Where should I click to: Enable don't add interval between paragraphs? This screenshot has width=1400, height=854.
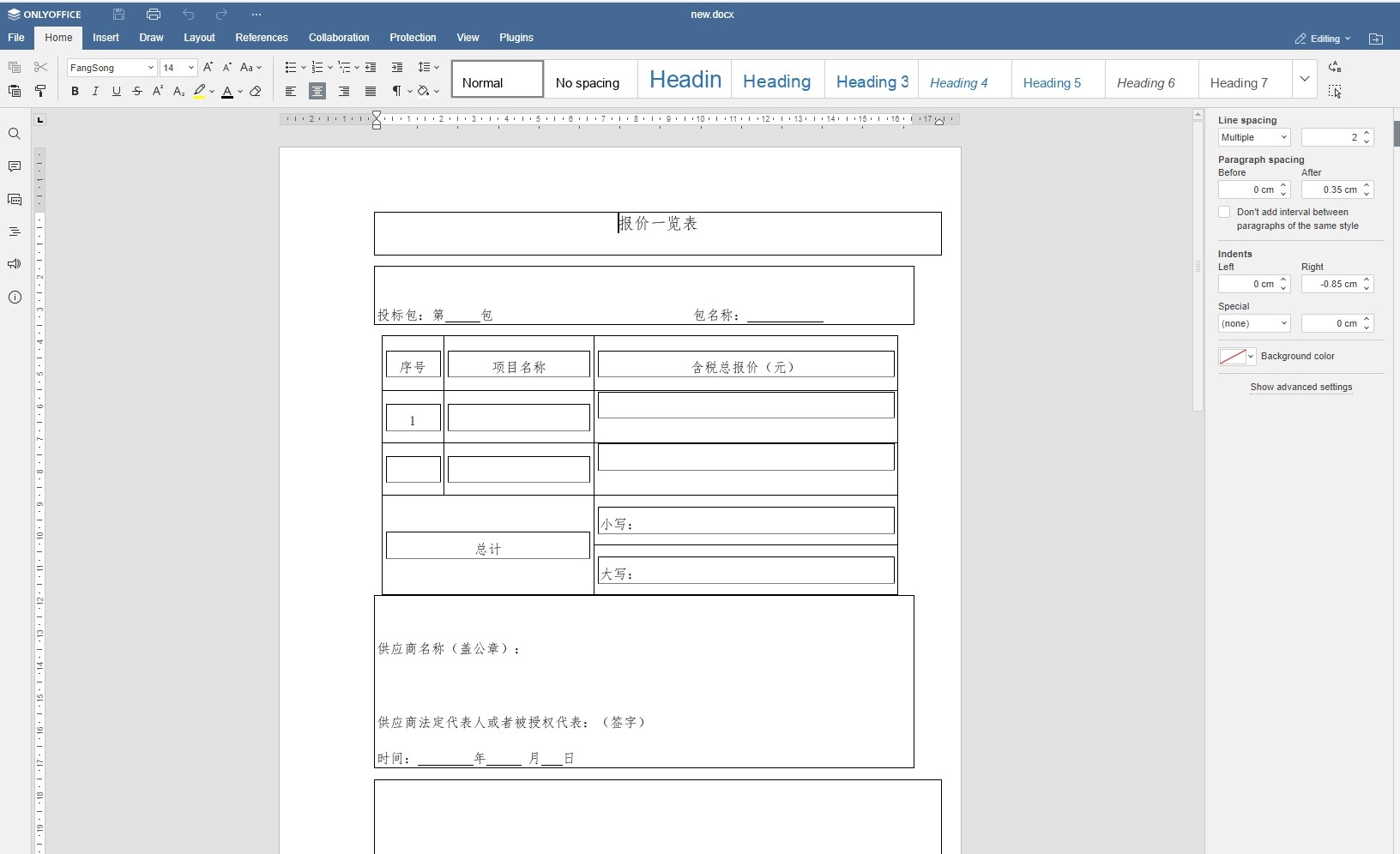[1224, 212]
